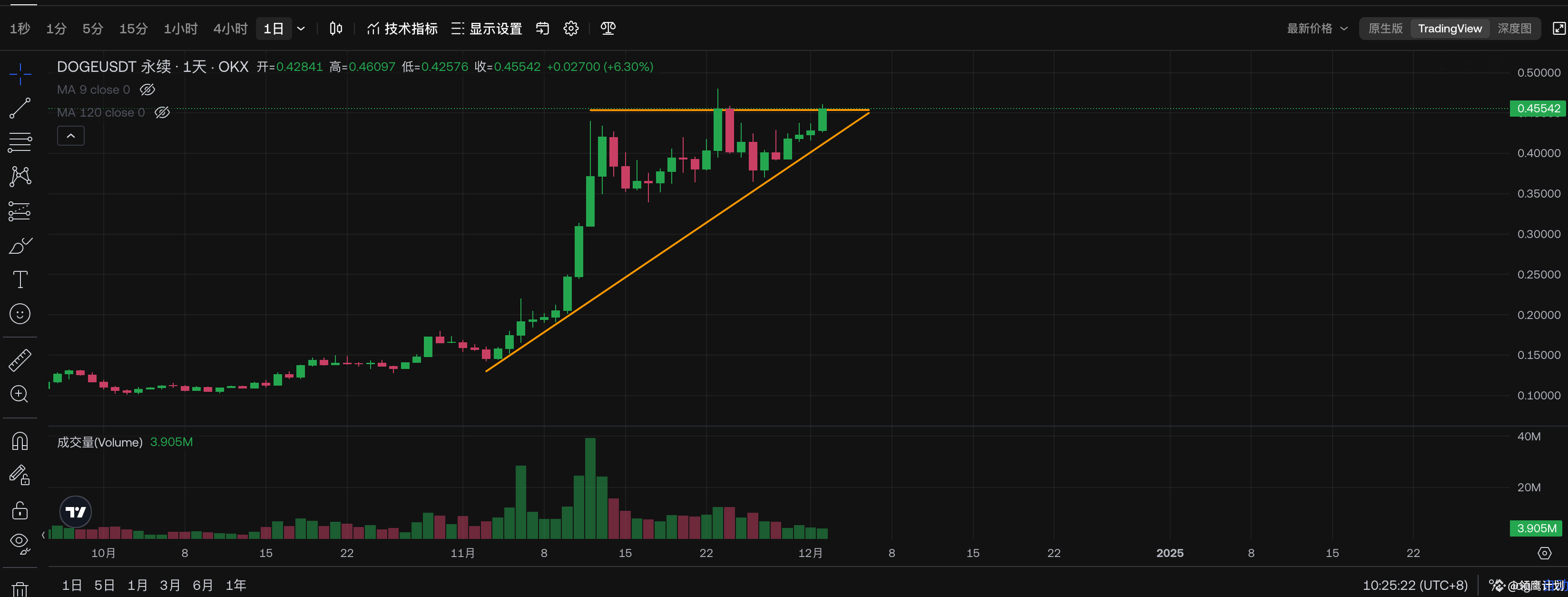Switch to the 1年 range tab
The width and height of the screenshot is (1568, 597).
[x=236, y=584]
